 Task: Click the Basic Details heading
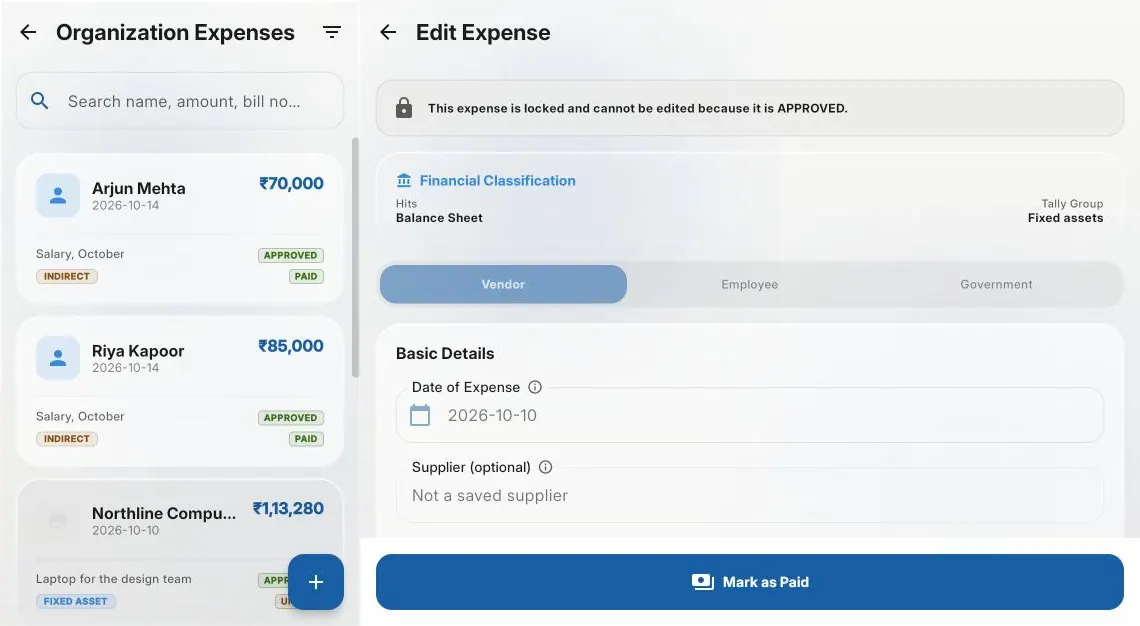coord(445,353)
